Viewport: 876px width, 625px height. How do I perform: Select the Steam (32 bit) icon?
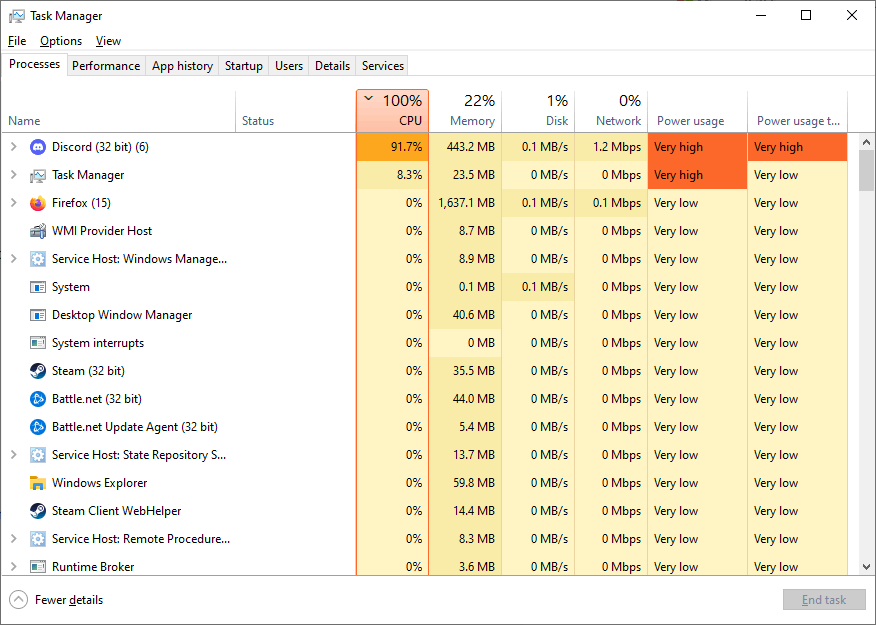37,371
